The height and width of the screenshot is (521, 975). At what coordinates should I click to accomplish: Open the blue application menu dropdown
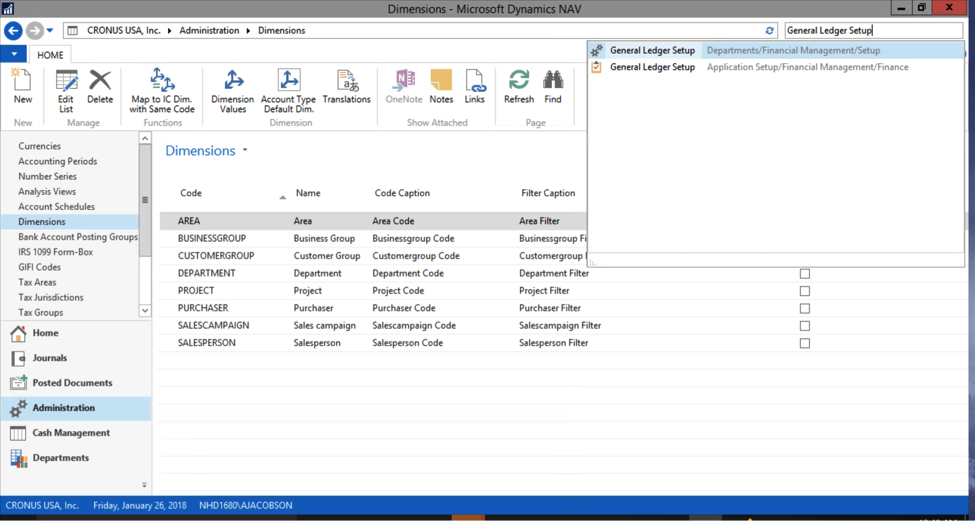14,54
